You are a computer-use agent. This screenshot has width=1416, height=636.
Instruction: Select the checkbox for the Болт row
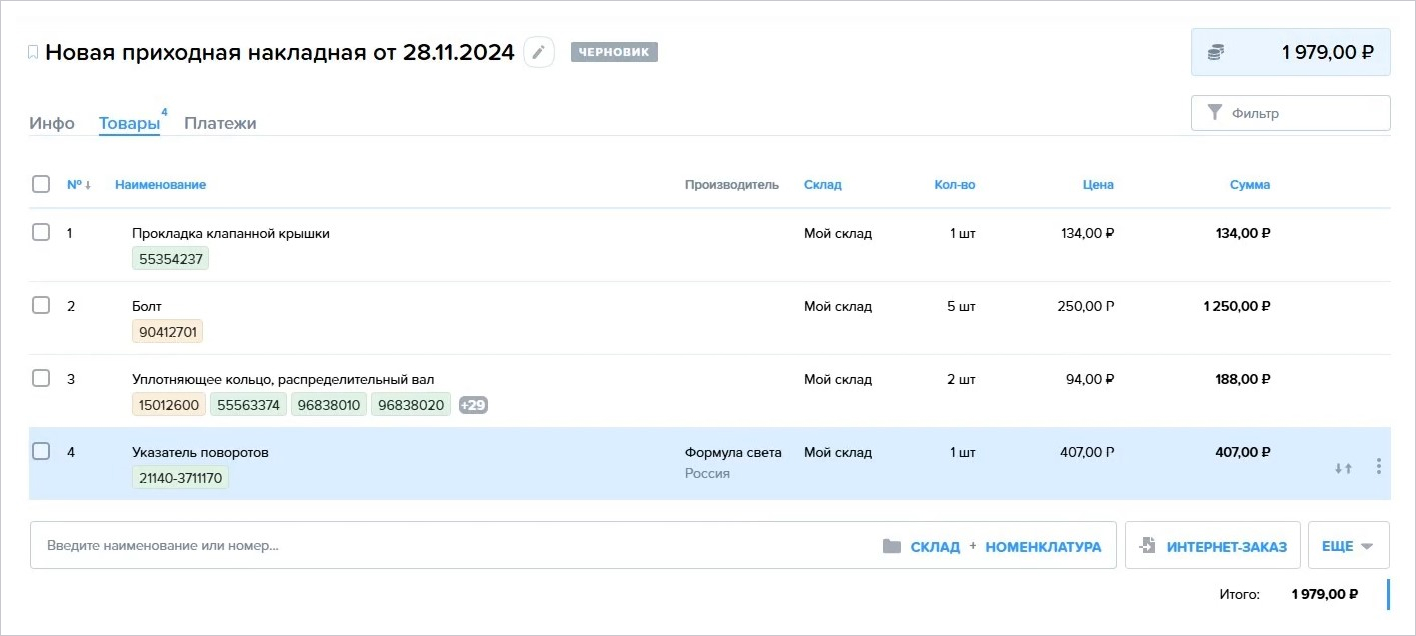[x=41, y=305]
